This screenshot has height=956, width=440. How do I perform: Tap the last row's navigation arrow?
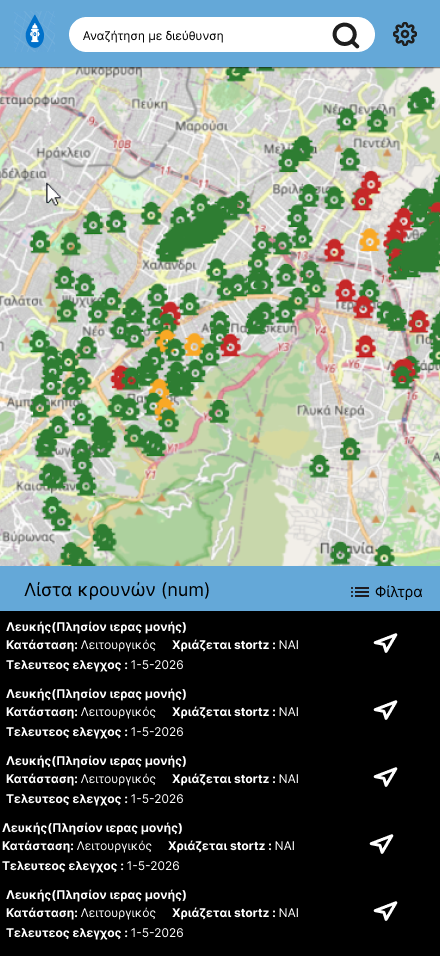(x=385, y=911)
